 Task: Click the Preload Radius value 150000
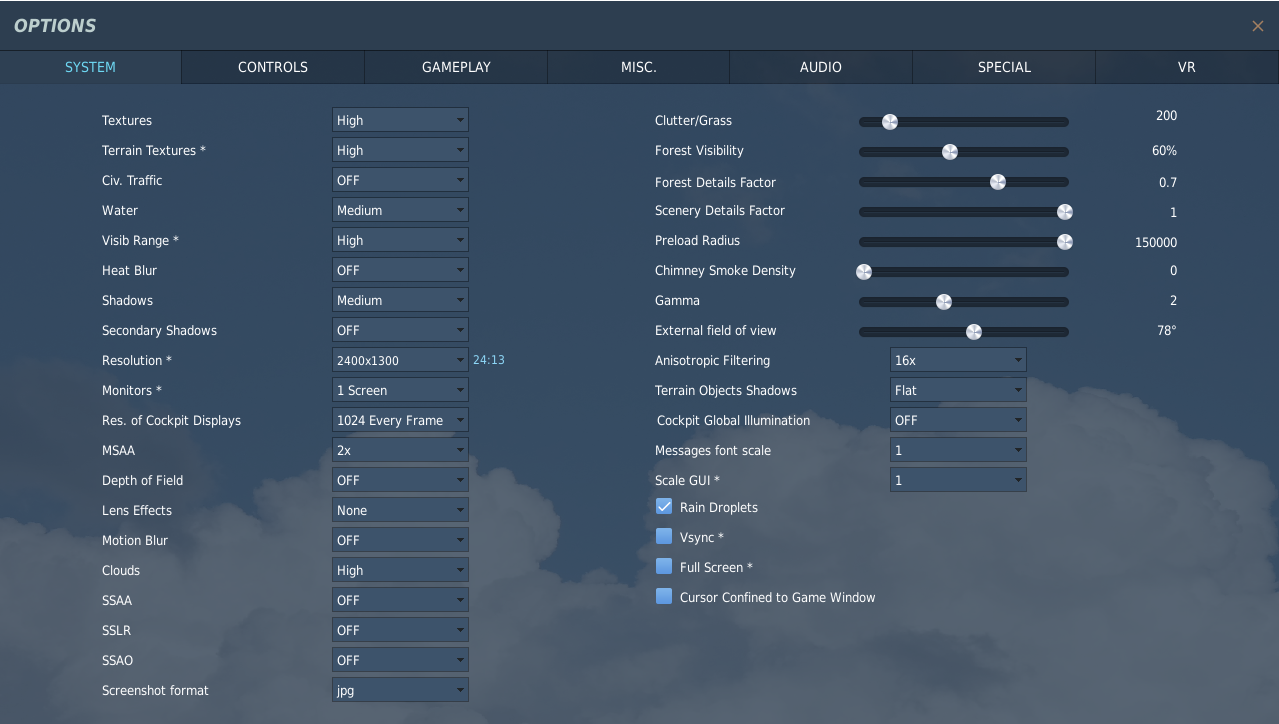(1156, 242)
